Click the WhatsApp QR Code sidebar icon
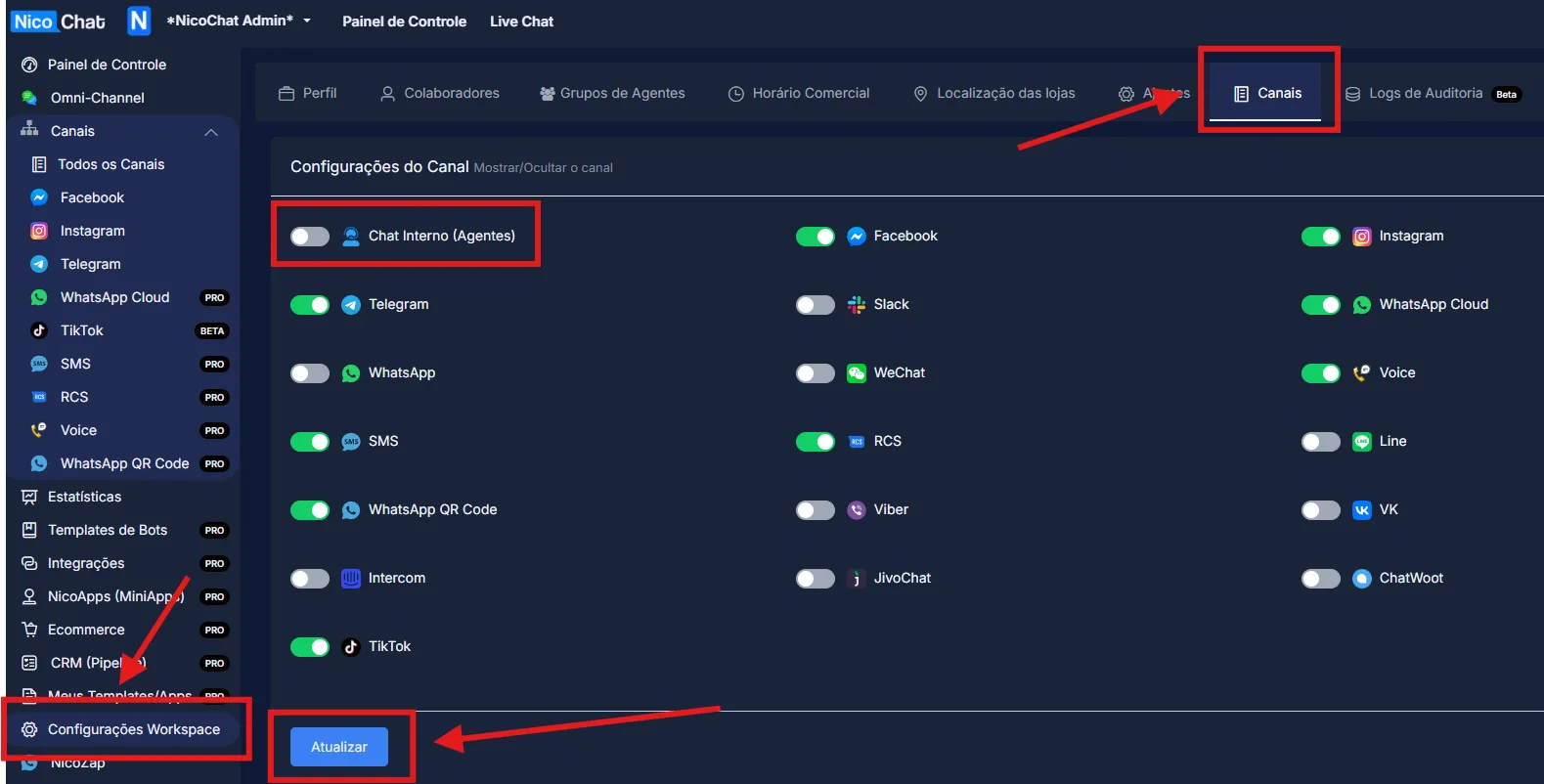 tap(39, 463)
